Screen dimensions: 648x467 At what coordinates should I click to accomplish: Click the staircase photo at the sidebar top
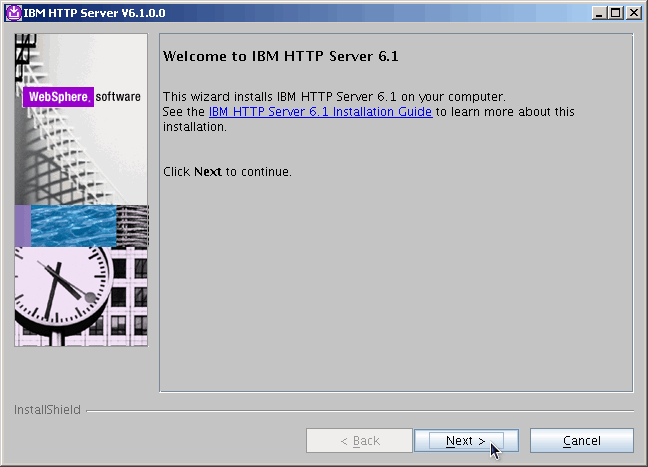pyautogui.click(x=80, y=150)
